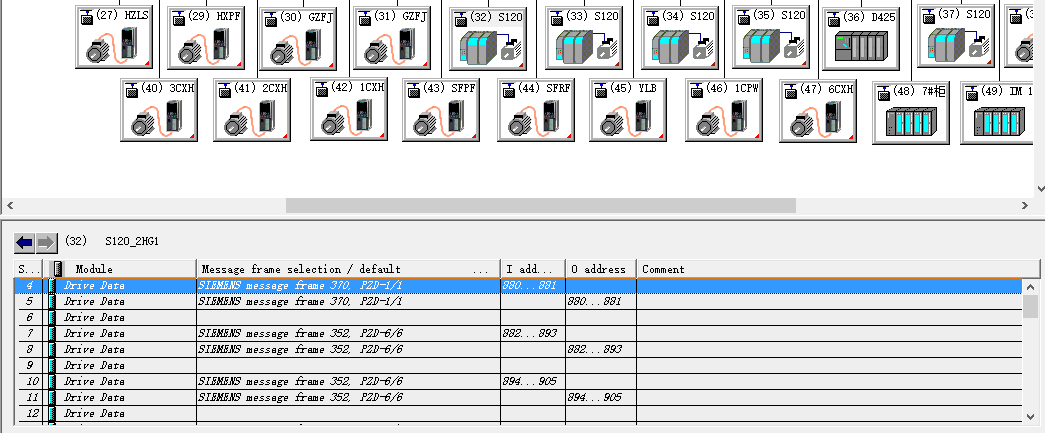Select the (43) SFPF drive node
Image resolution: width=1045 pixels, height=433 pixels.
pos(441,110)
